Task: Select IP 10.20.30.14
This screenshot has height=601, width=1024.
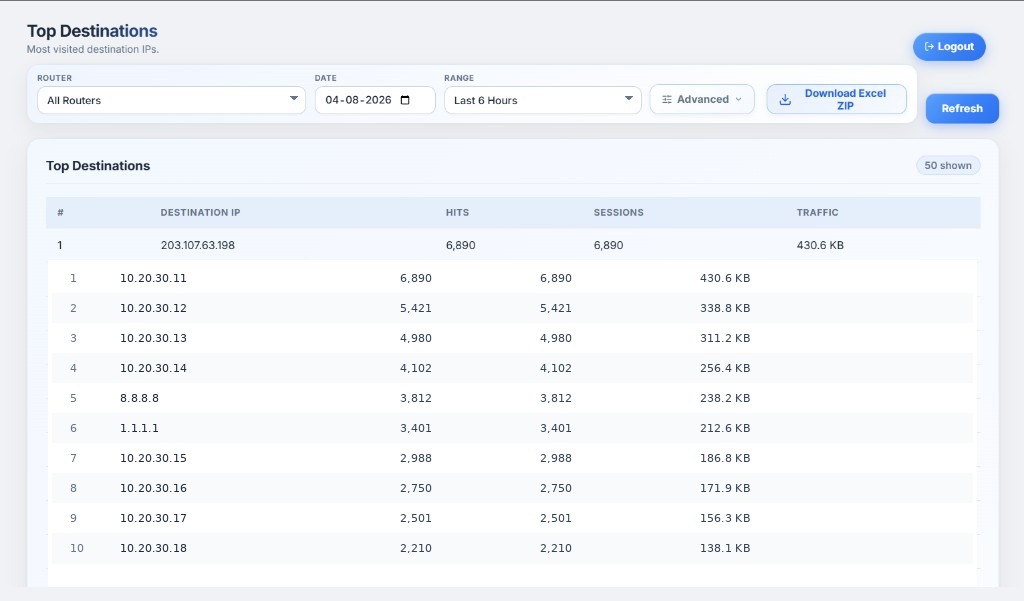Action: click(x=153, y=368)
